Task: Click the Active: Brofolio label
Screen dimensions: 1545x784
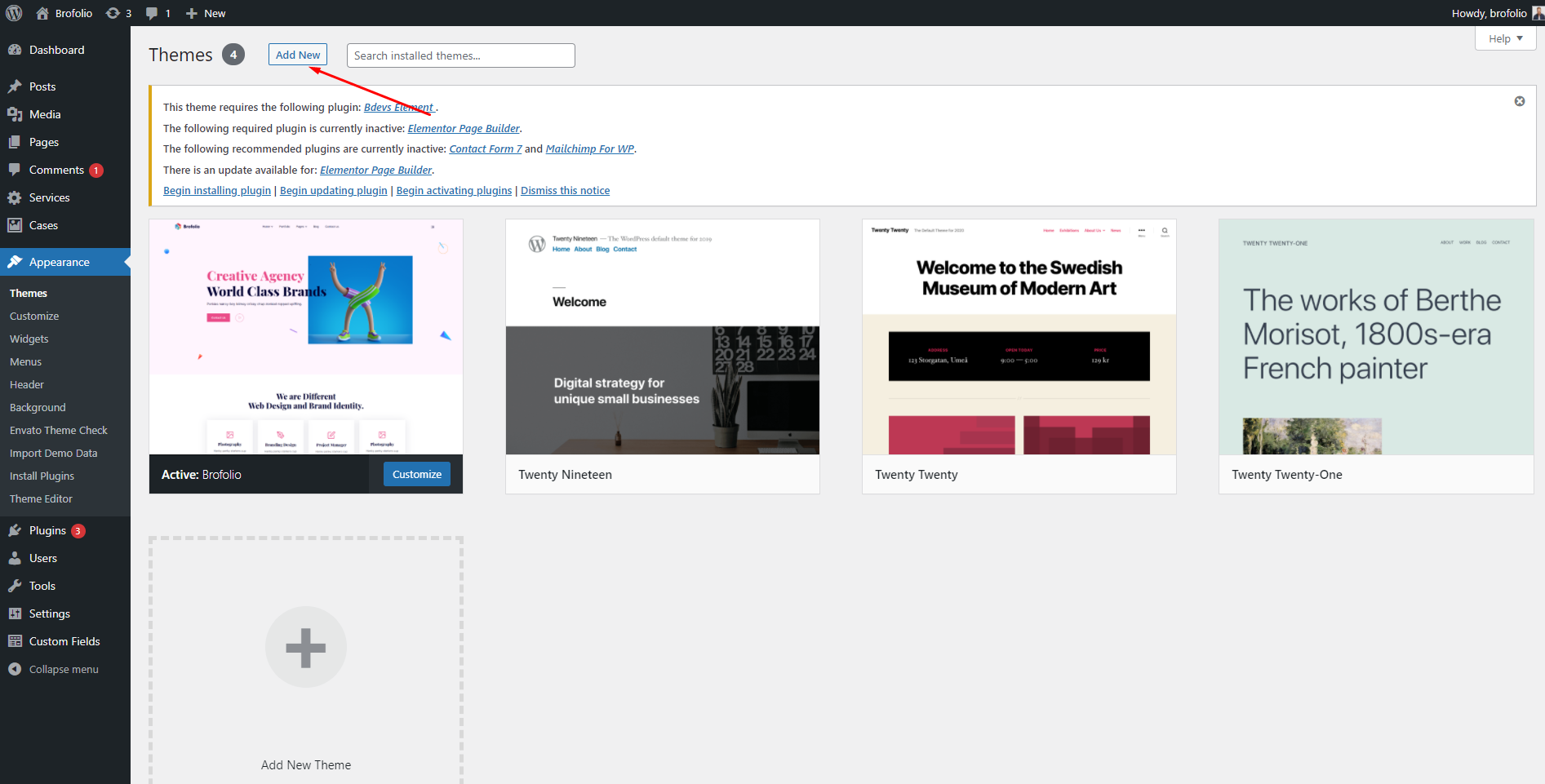Action: 202,474
